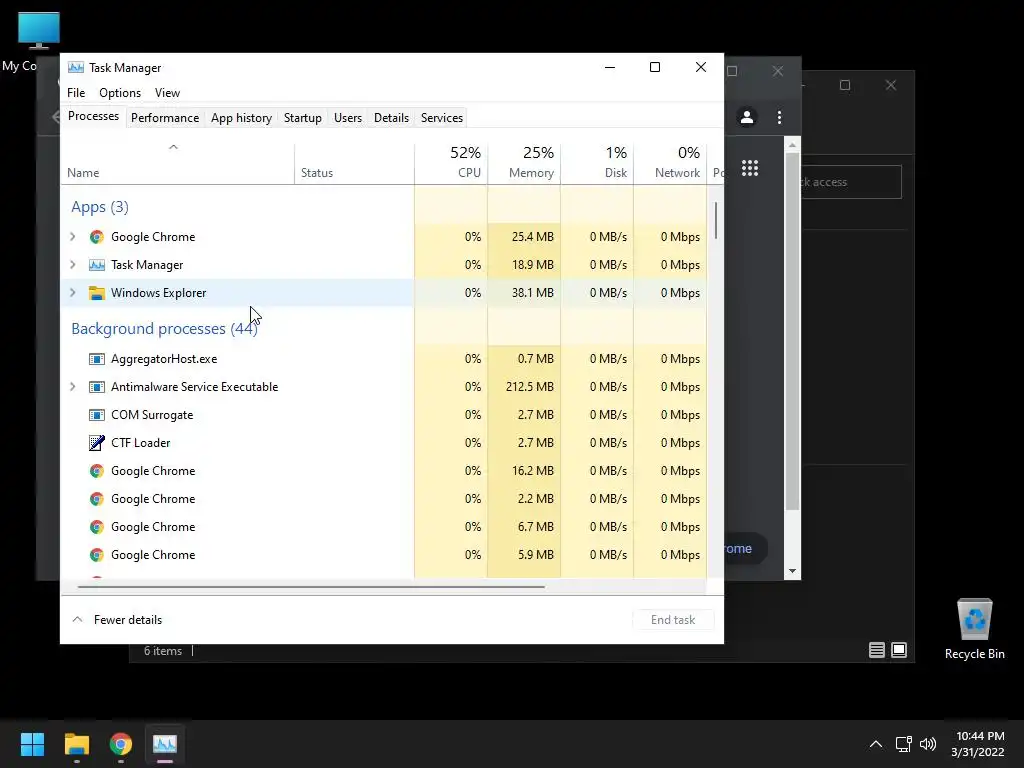The height and width of the screenshot is (768, 1024).
Task: Click the Windows Explorer folder icon
Action: 97,293
